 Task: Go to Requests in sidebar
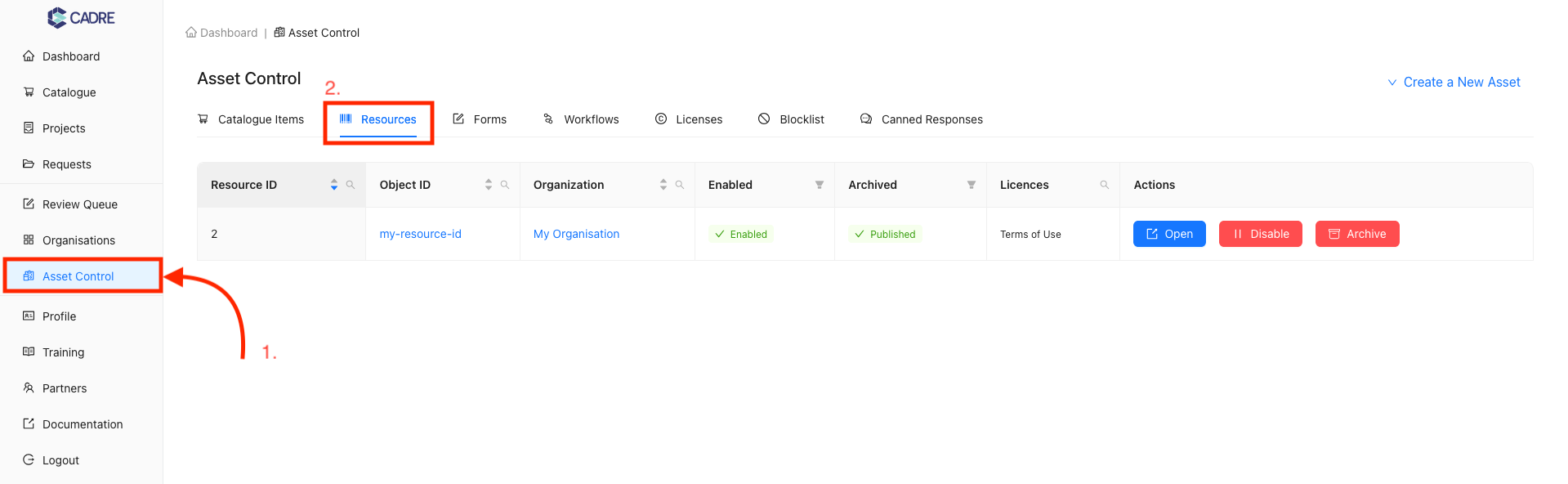coord(82,164)
